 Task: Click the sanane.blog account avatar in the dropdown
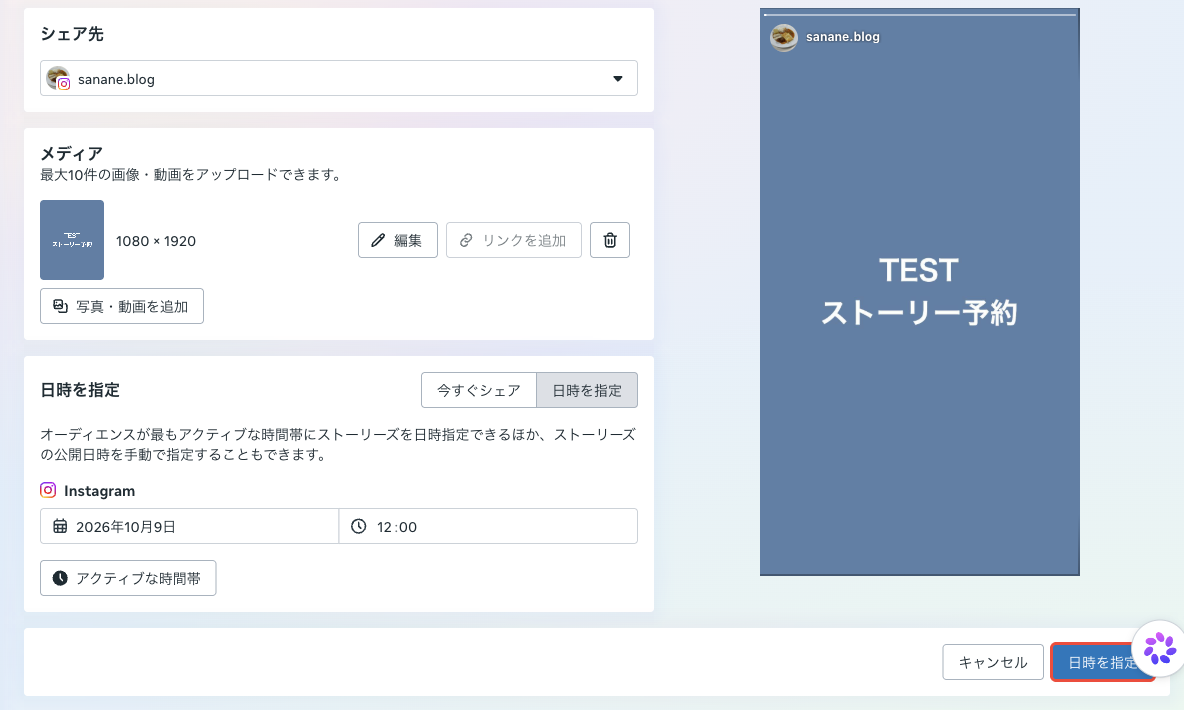click(58, 79)
